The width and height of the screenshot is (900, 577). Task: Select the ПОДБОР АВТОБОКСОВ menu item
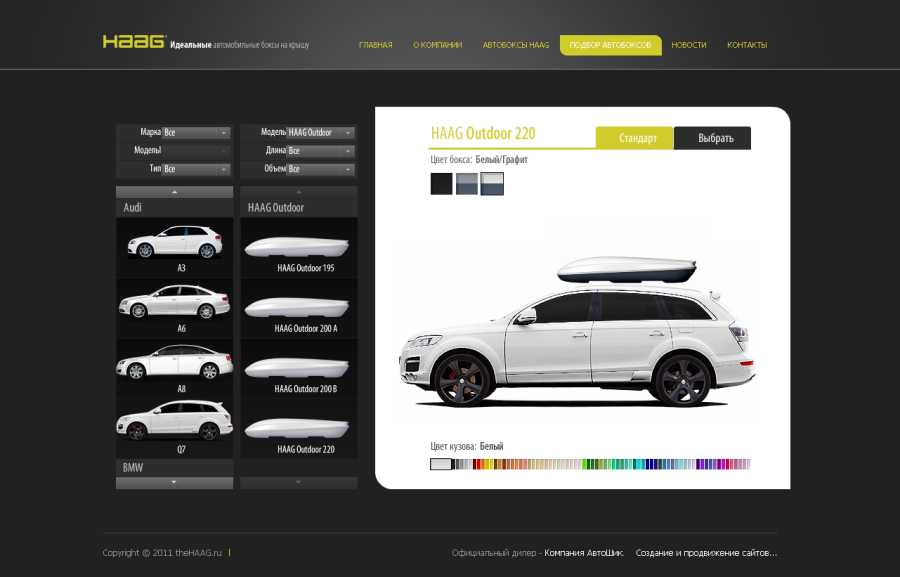tap(610, 45)
